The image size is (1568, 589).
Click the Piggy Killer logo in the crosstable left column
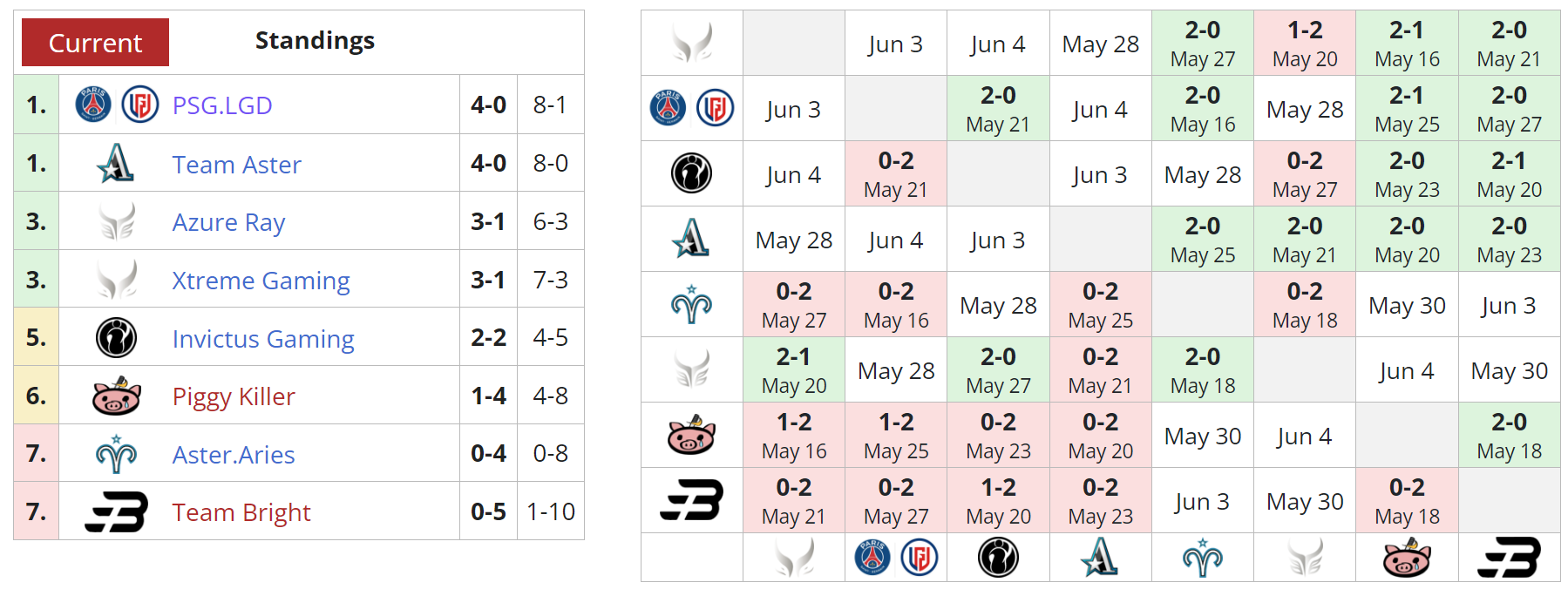click(691, 435)
